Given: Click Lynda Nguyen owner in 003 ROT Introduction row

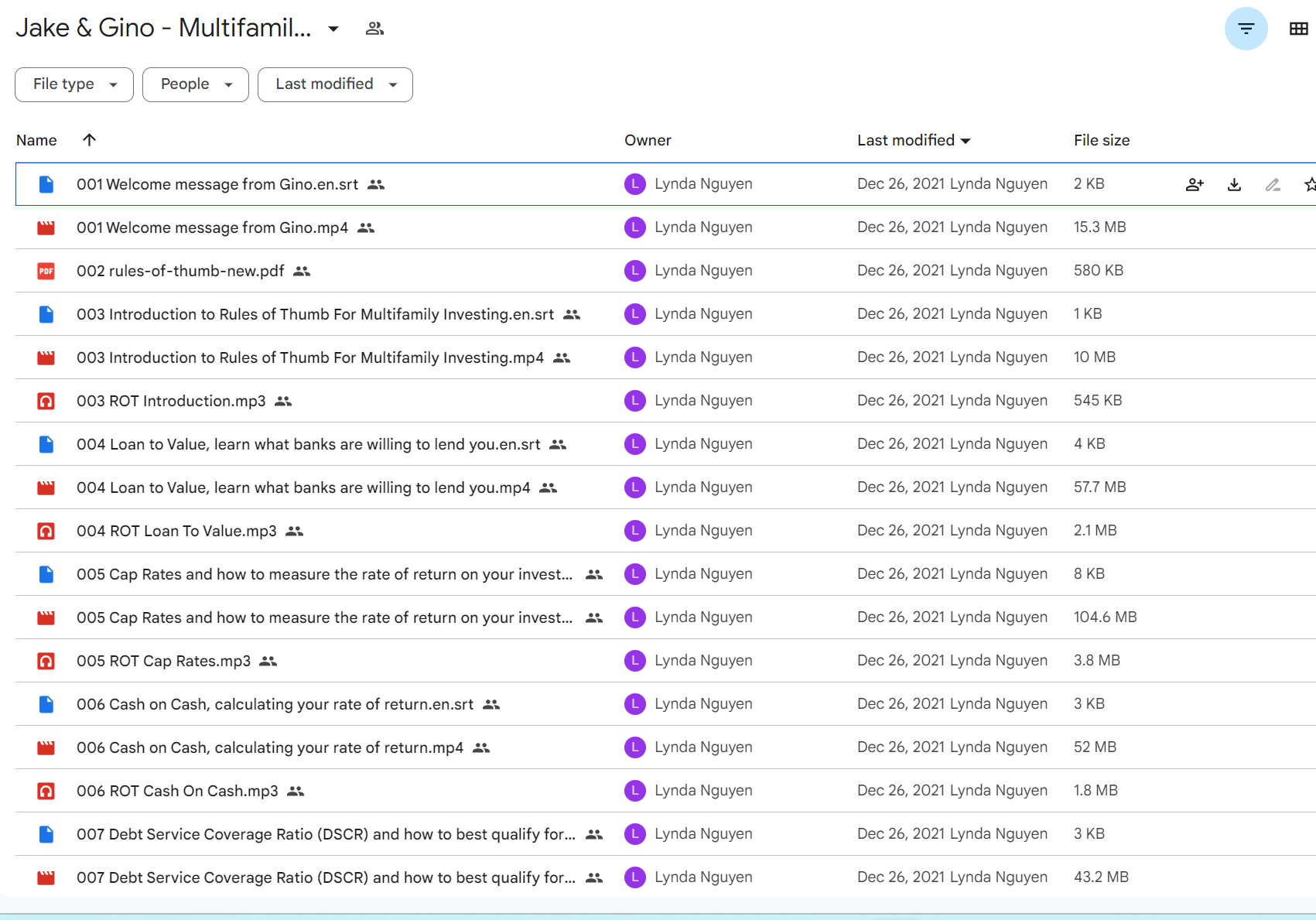Looking at the screenshot, I should [x=703, y=400].
